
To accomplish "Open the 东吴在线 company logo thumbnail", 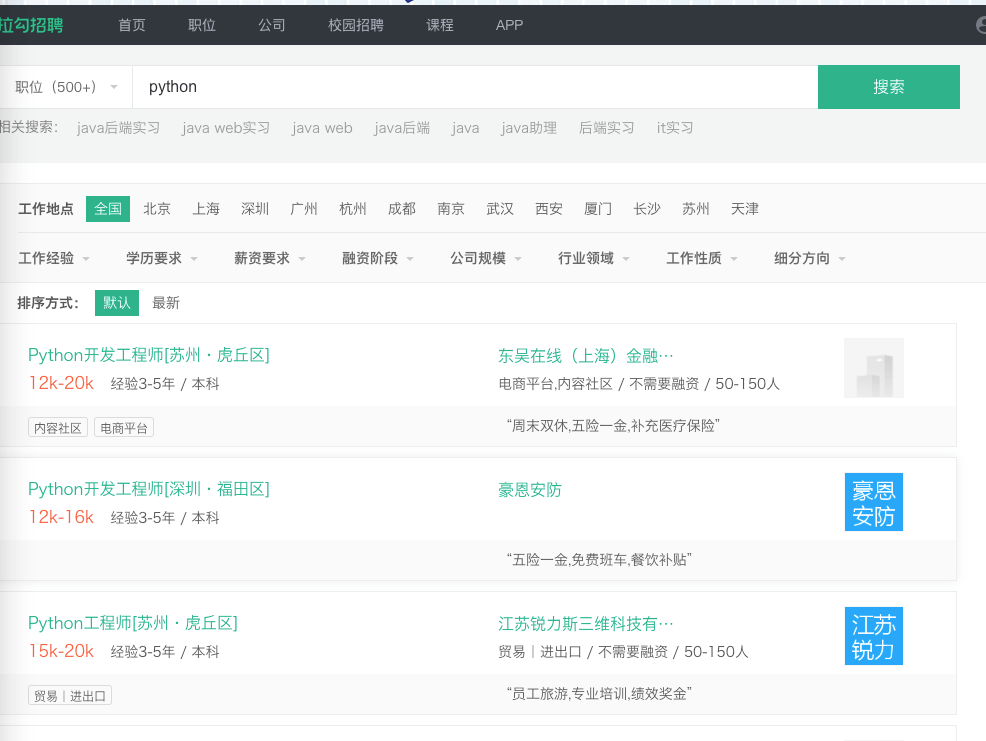I will pos(873,368).
